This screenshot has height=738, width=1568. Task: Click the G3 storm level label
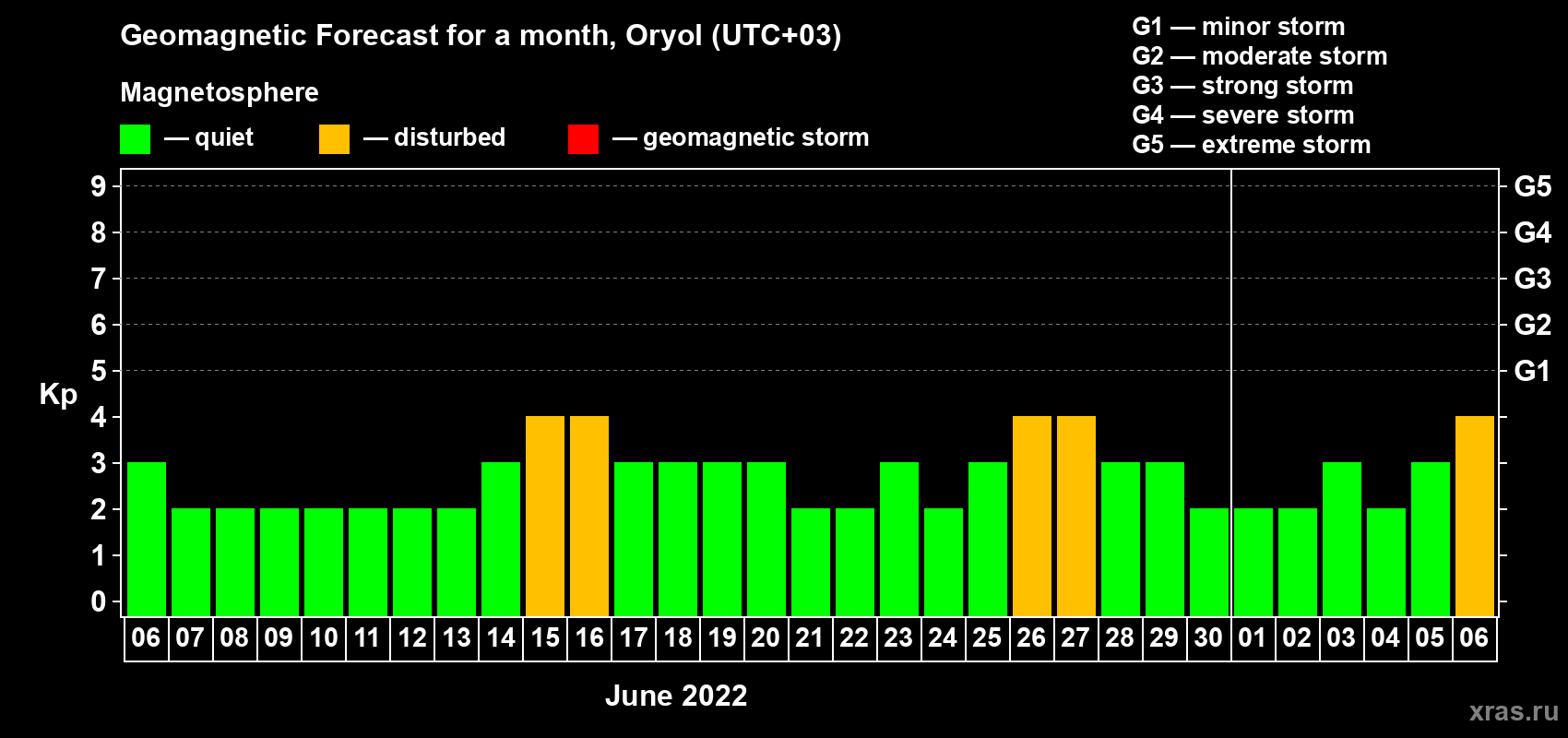click(1532, 279)
